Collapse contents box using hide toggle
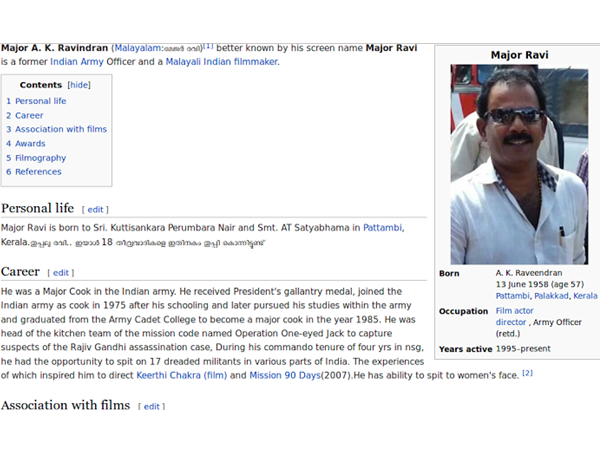The width and height of the screenshot is (600, 450). pyautogui.click(x=79, y=86)
